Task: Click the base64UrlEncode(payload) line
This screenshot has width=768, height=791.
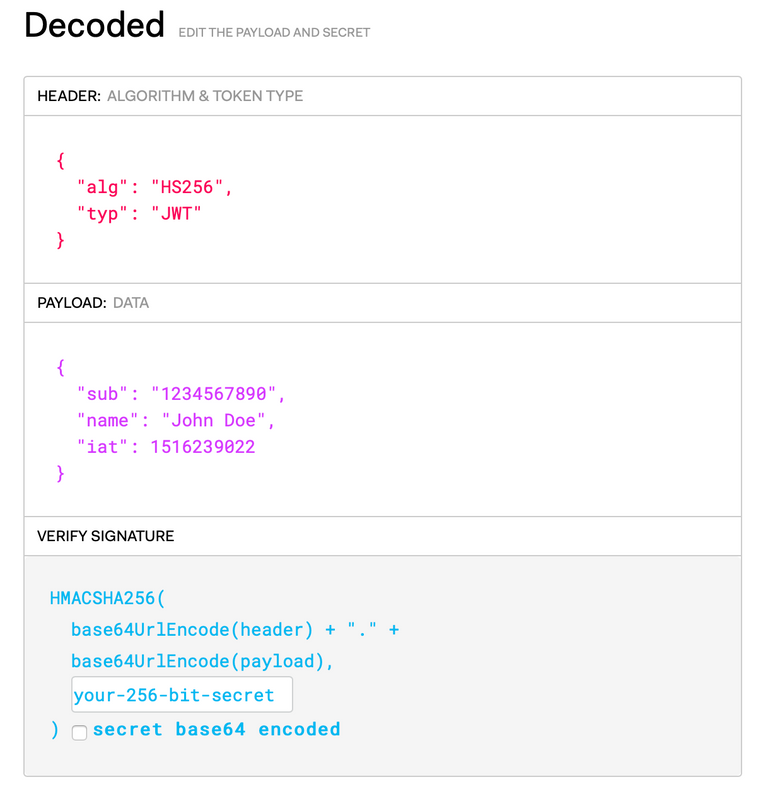Action: pos(202,661)
